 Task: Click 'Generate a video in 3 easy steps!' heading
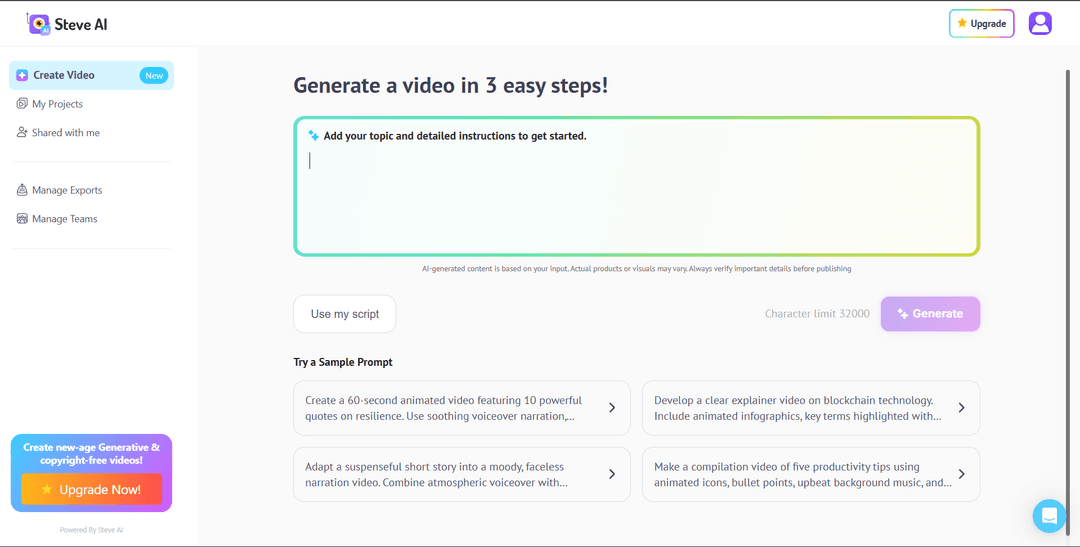click(x=450, y=85)
